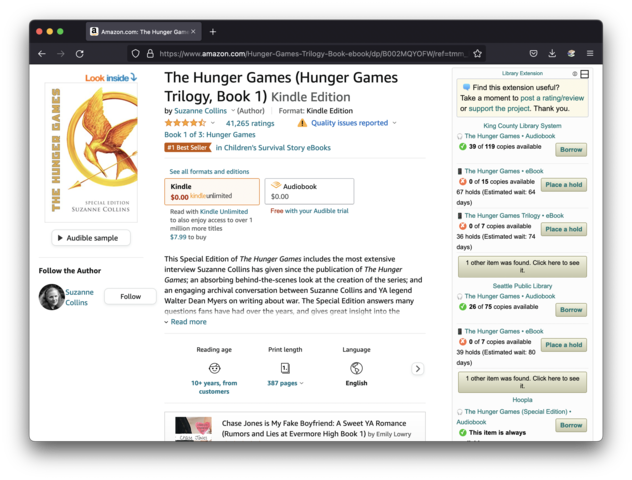Click the browser forward arrow
Image resolution: width=632 pixels, height=480 pixels.
[x=61, y=54]
